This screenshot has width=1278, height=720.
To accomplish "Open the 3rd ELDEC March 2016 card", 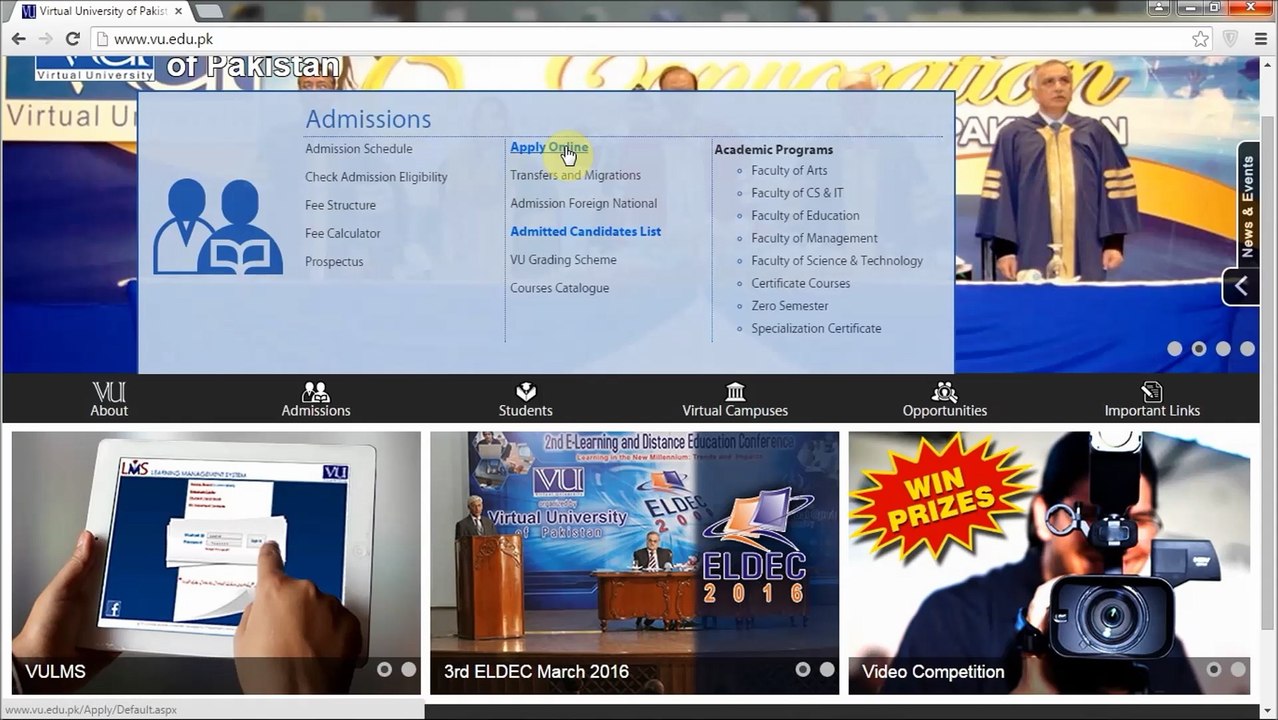I will [635, 563].
